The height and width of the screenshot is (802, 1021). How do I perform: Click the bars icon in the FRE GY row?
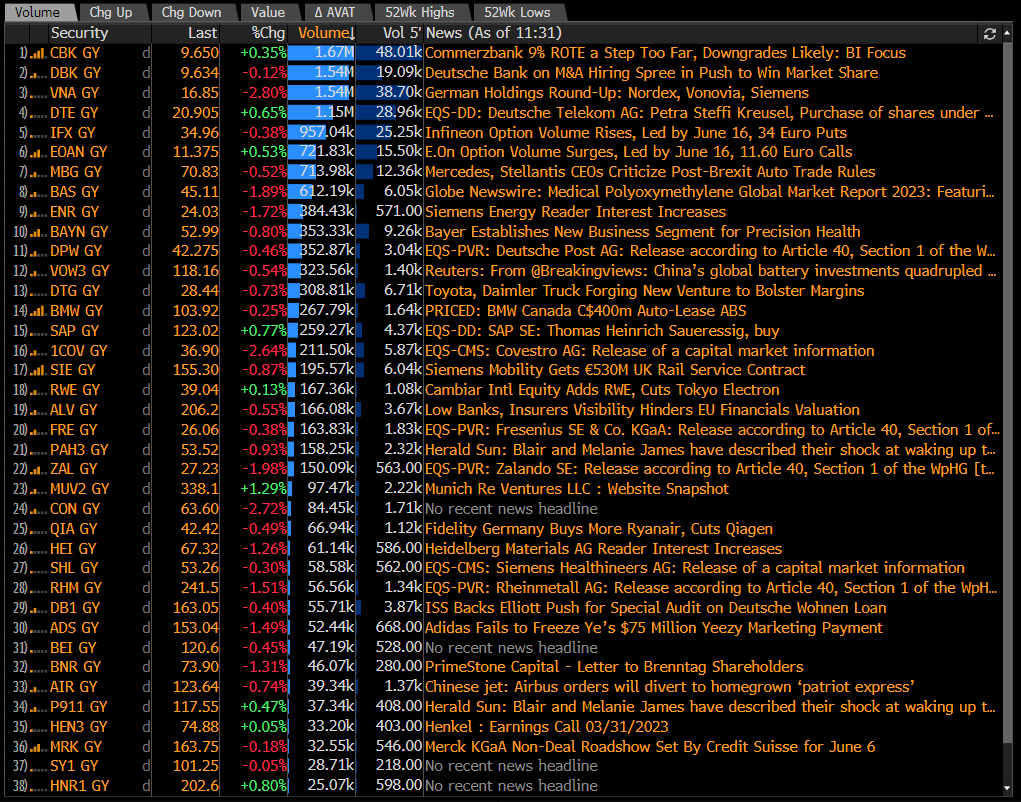[38, 430]
